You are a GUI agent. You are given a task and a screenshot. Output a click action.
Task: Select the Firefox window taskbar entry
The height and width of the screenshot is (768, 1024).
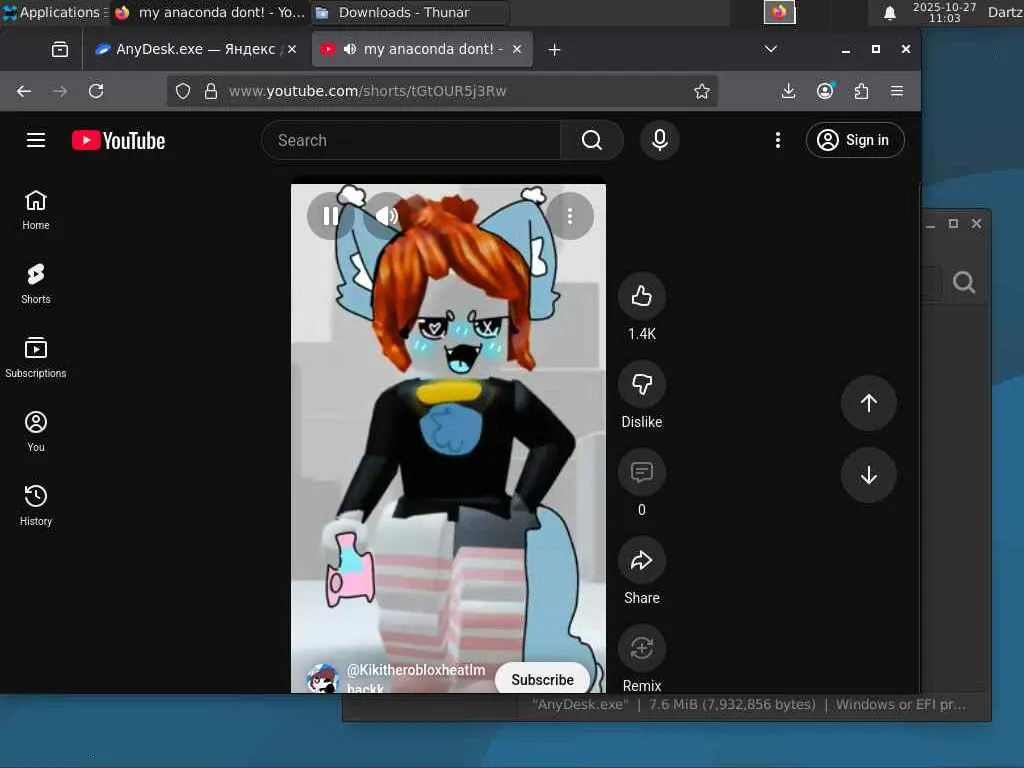click(x=209, y=12)
